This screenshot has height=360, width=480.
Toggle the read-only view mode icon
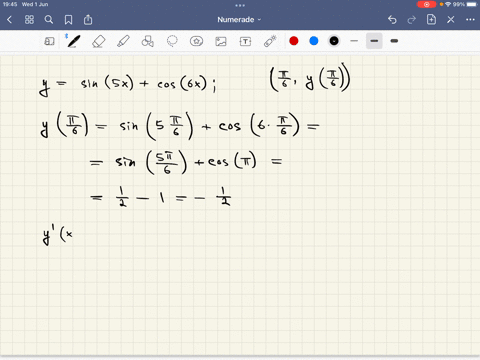[x=49, y=41]
